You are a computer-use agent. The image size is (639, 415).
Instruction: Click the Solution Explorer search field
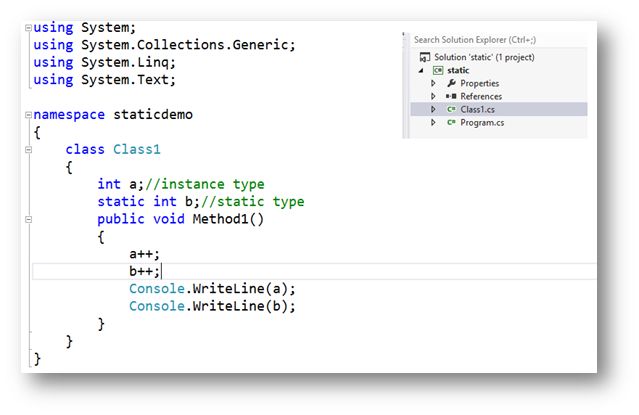pos(499,40)
